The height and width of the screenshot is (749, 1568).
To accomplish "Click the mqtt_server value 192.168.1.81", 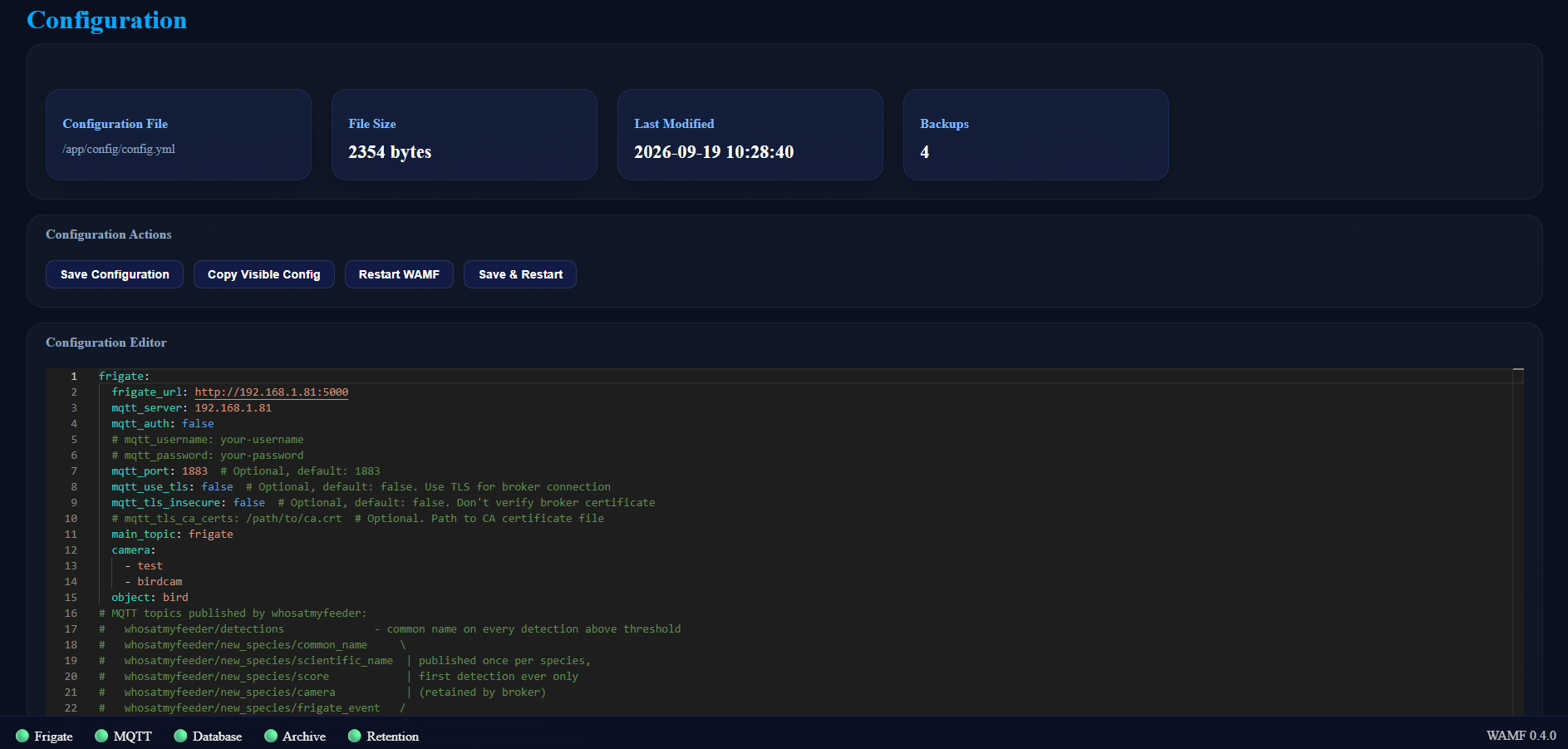I will click(233, 408).
